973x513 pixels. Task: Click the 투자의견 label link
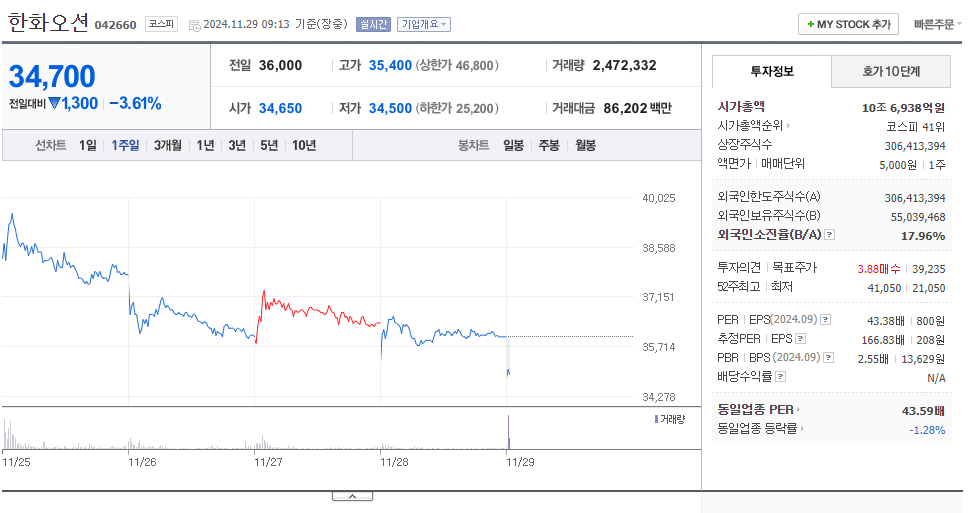coord(739,267)
